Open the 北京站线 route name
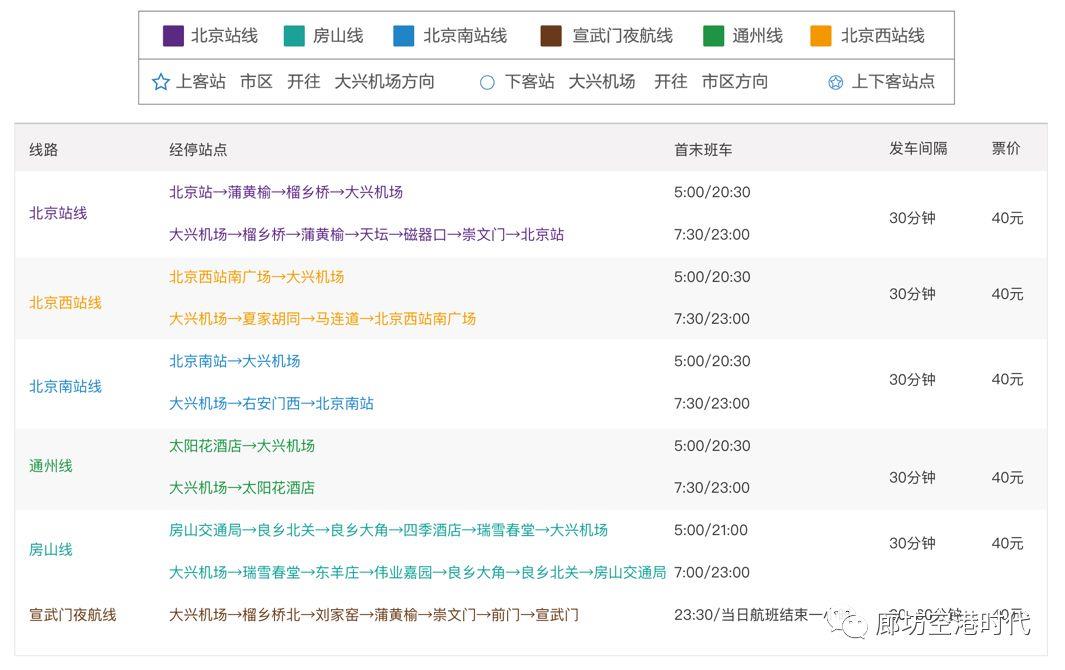This screenshot has width=1065, height=670. point(58,213)
